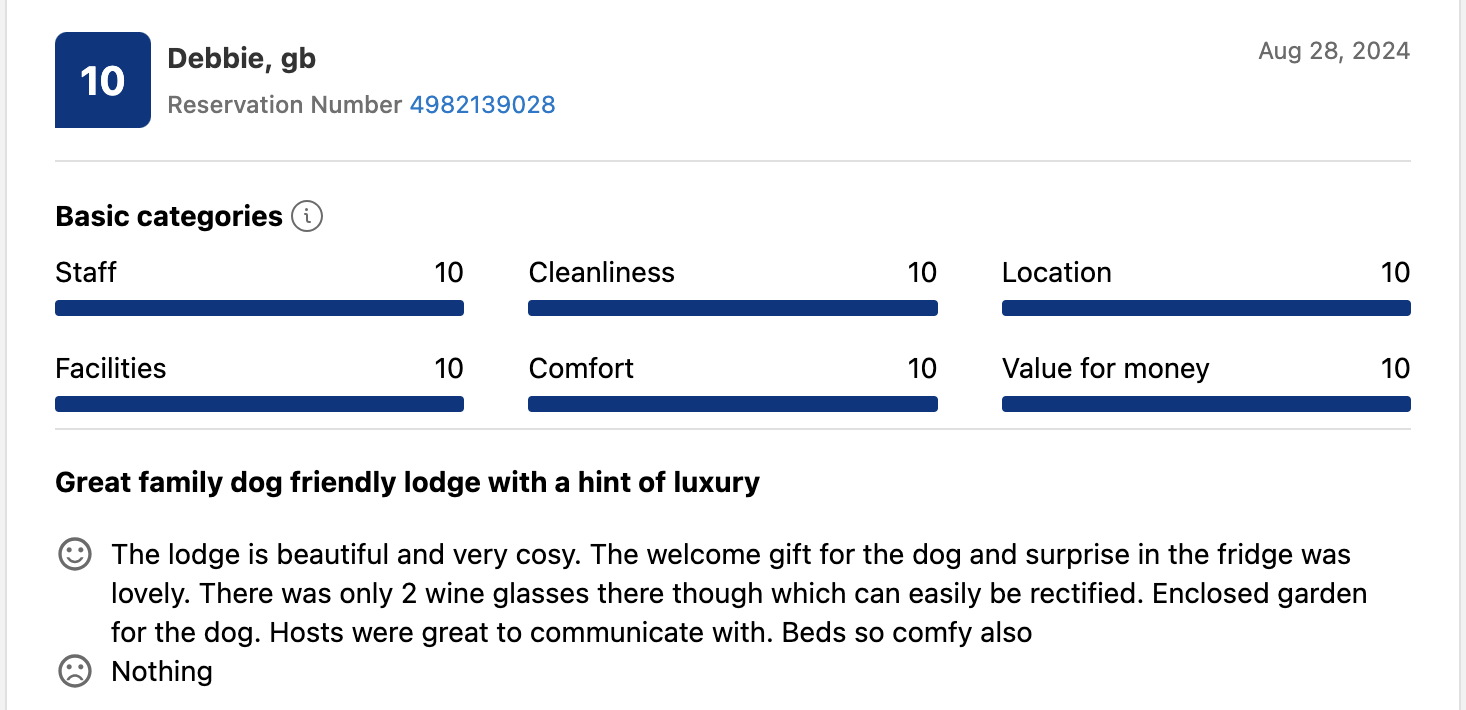
Task: Click the happy smiley face icon
Action: [75, 554]
